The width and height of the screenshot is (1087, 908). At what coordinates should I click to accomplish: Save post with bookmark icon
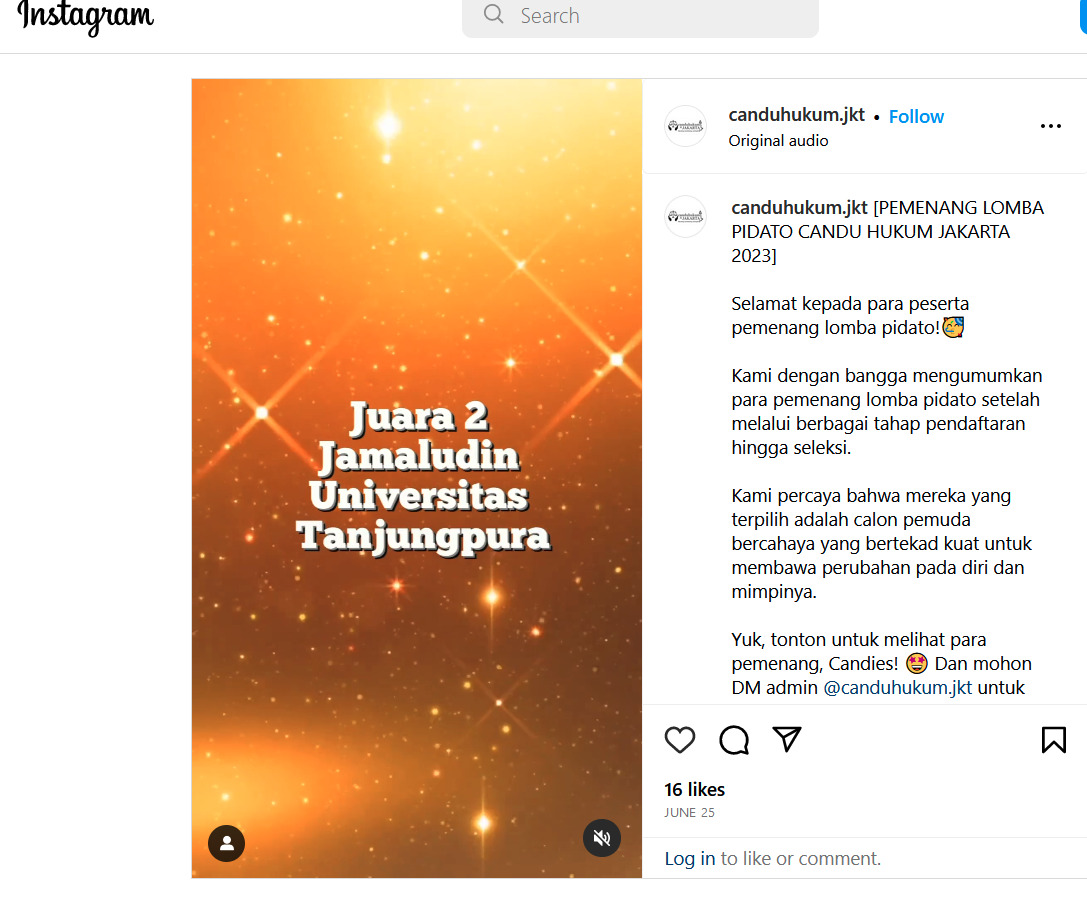(1053, 740)
